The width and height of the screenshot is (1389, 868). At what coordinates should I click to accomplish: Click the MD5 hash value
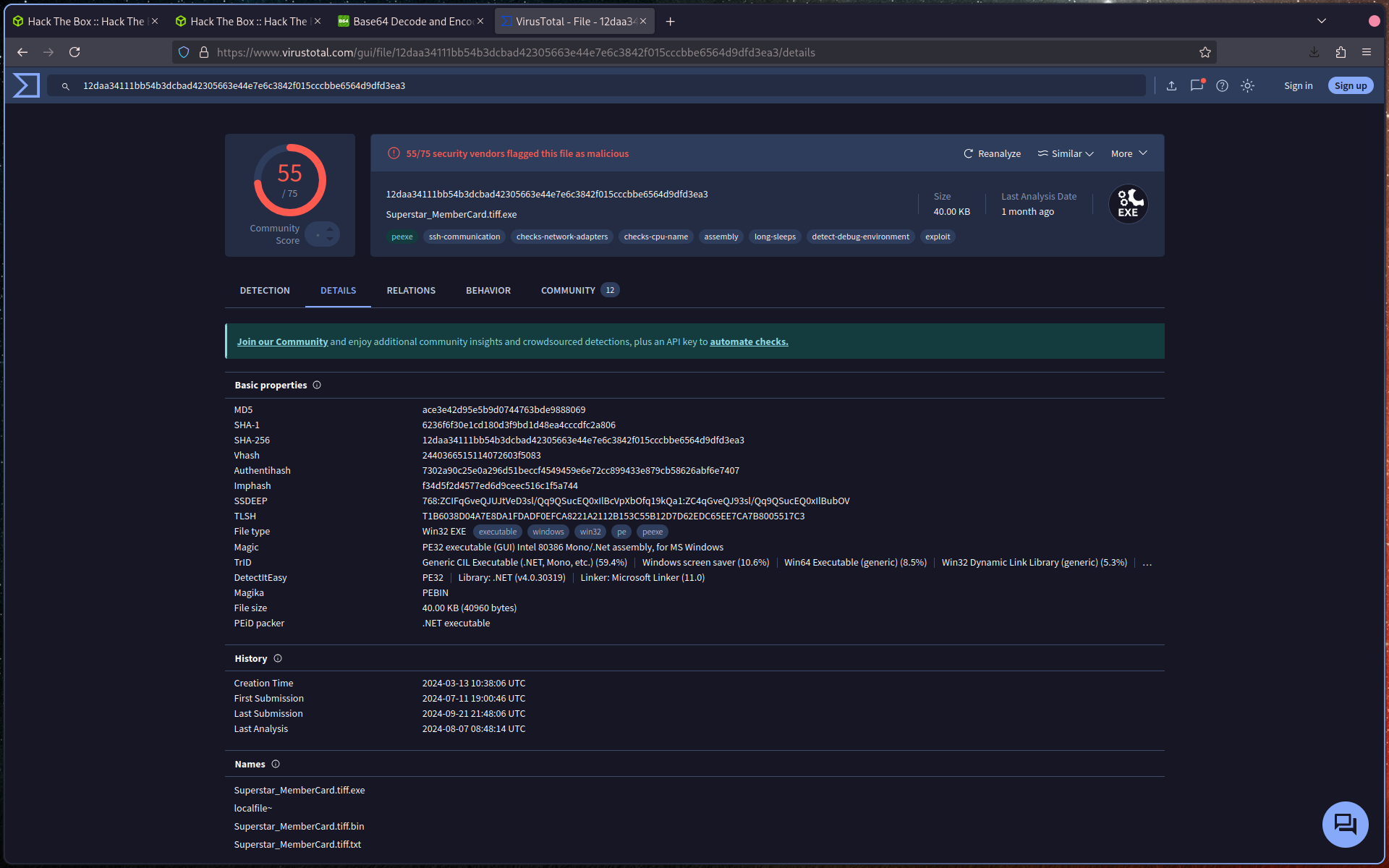(504, 409)
